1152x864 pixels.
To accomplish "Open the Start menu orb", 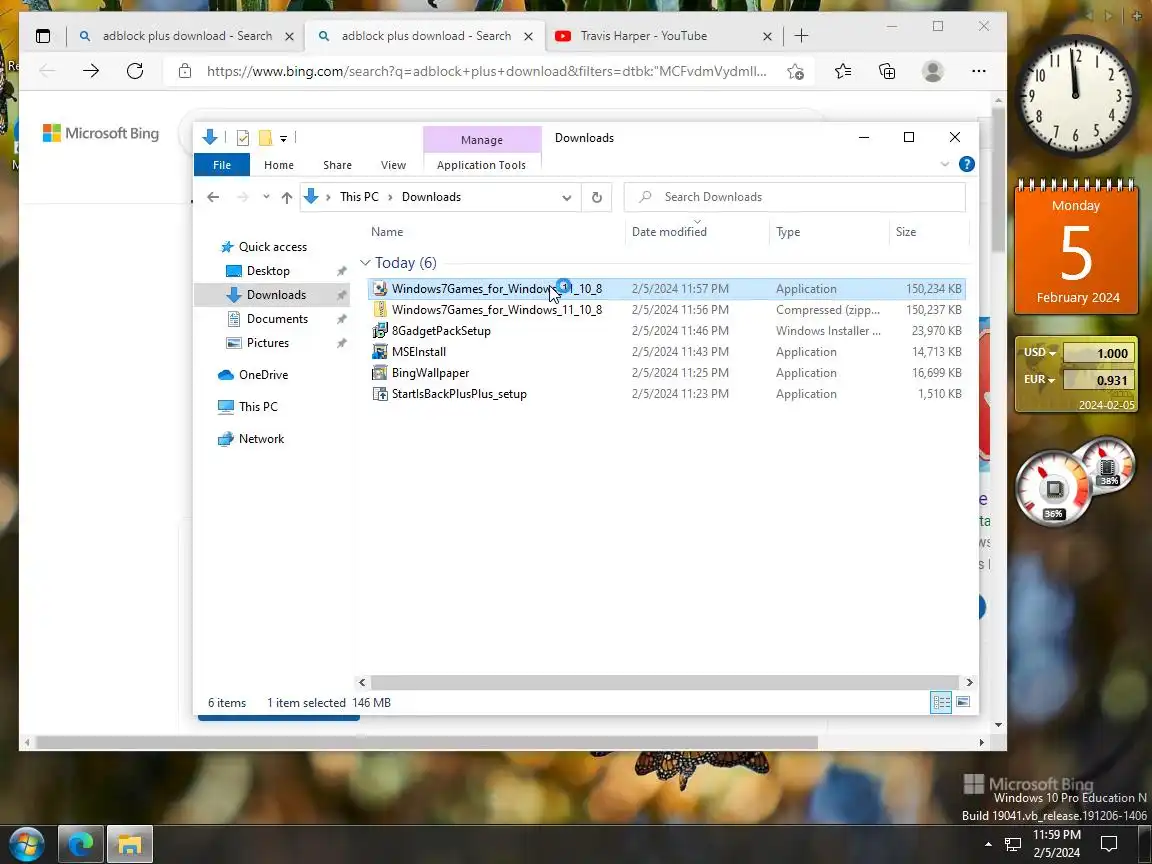I will point(26,844).
